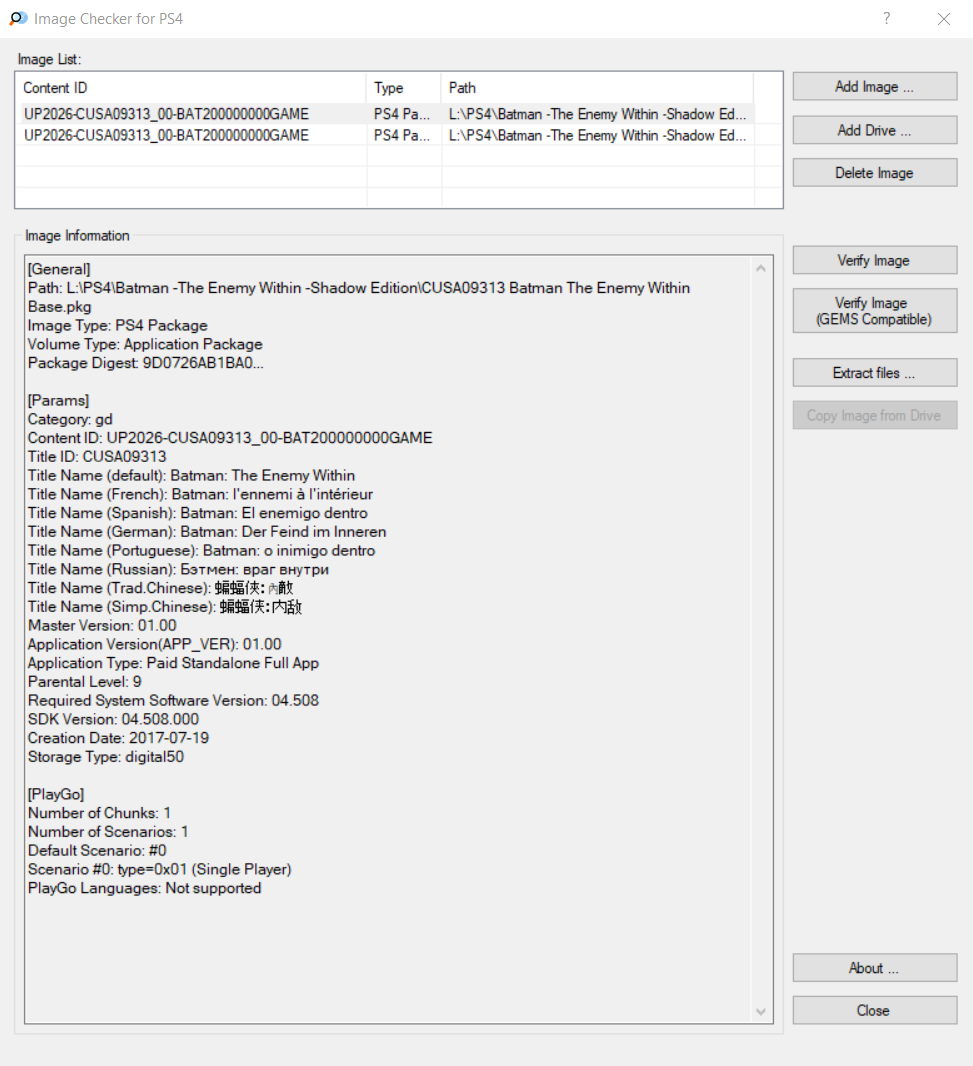This screenshot has width=973, height=1066.
Task: Click the Required System Software Version line
Action: (173, 701)
